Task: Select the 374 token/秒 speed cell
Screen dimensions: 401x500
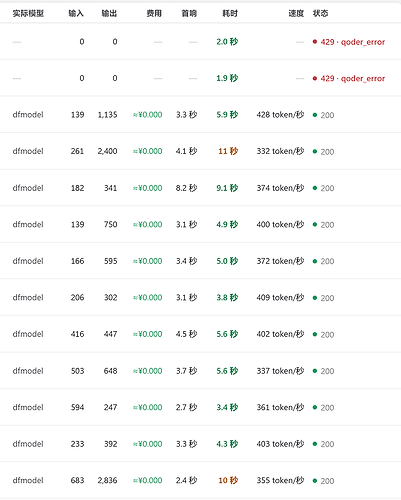Action: pos(280,188)
